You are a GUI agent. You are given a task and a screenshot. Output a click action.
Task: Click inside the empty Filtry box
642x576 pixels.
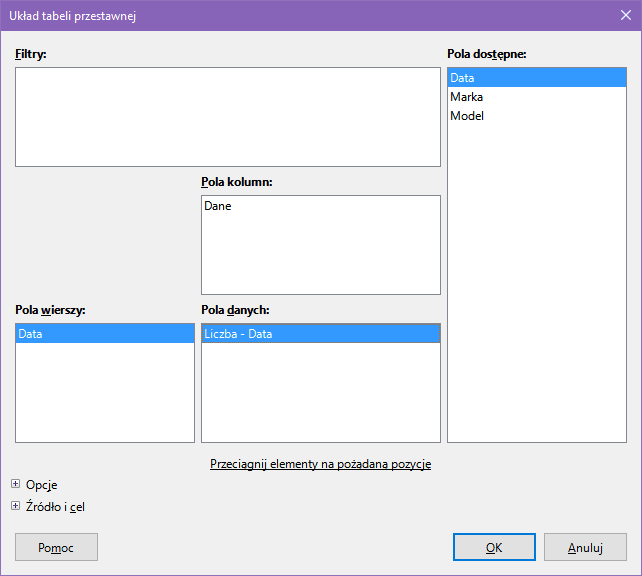coord(228,116)
